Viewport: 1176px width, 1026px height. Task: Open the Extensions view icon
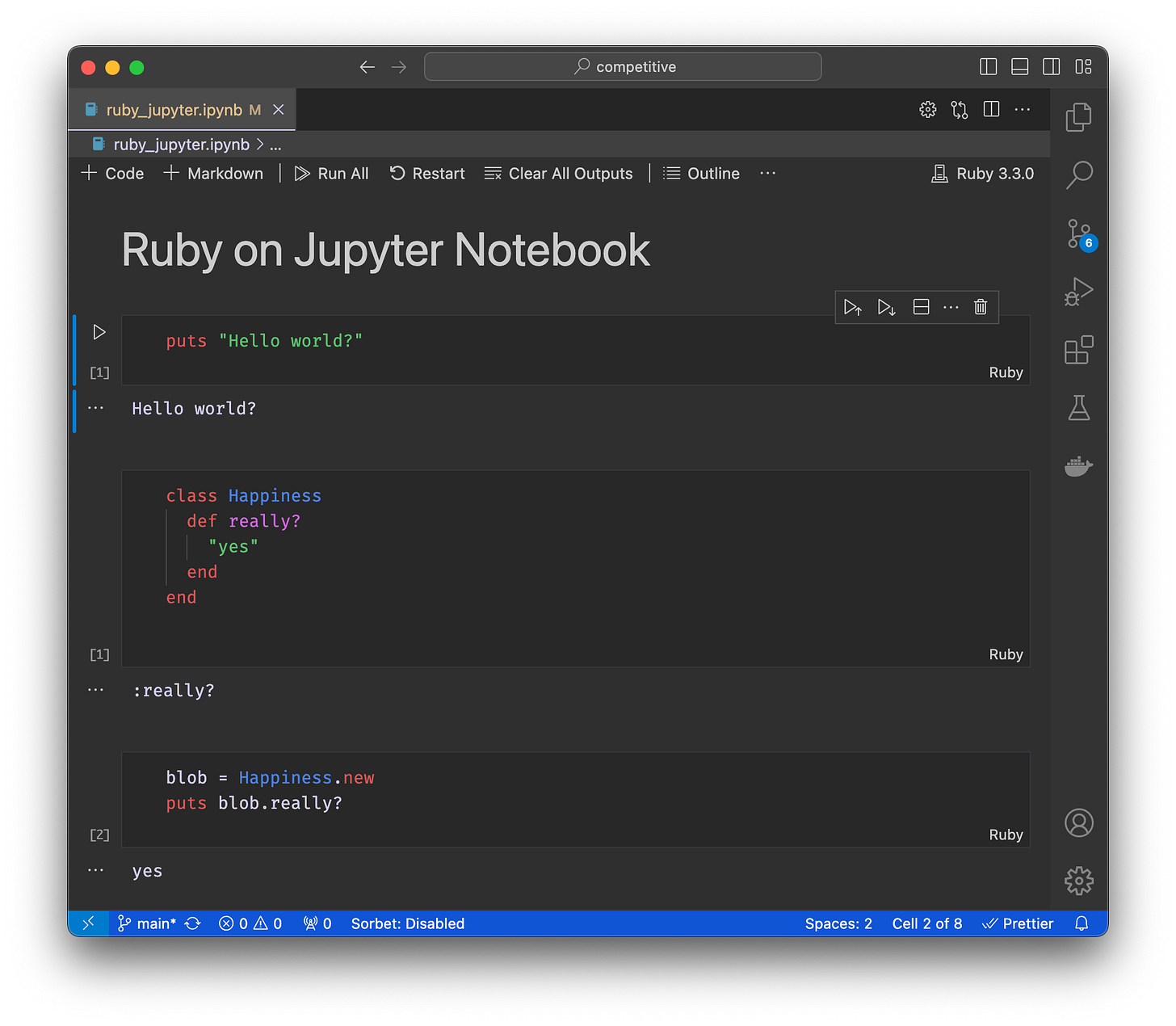tap(1078, 351)
